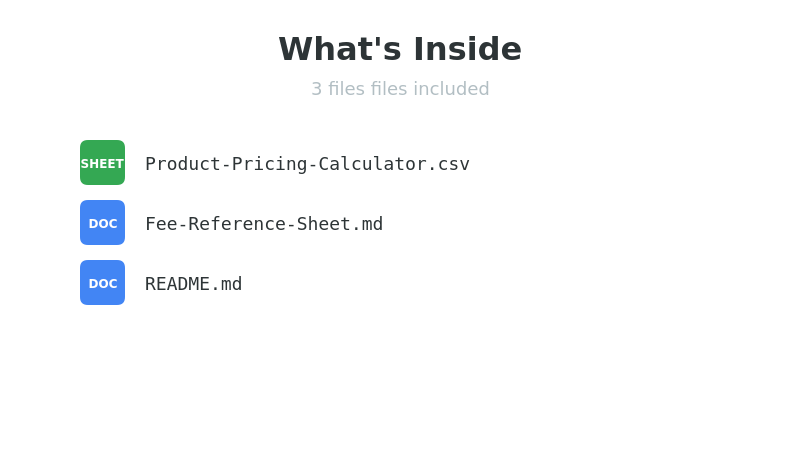Click the .md extension of README

pyautogui.click(x=226, y=284)
